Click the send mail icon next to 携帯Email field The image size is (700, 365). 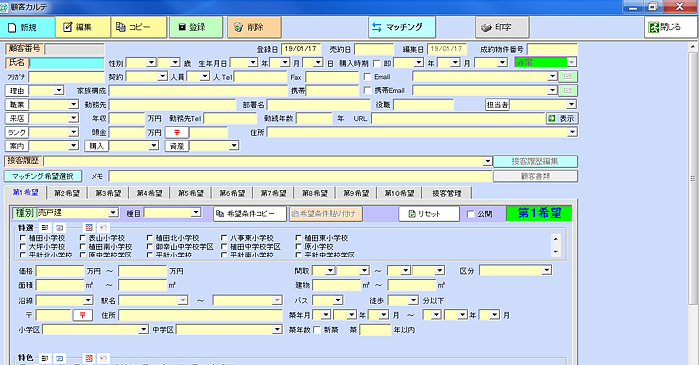(x=568, y=90)
